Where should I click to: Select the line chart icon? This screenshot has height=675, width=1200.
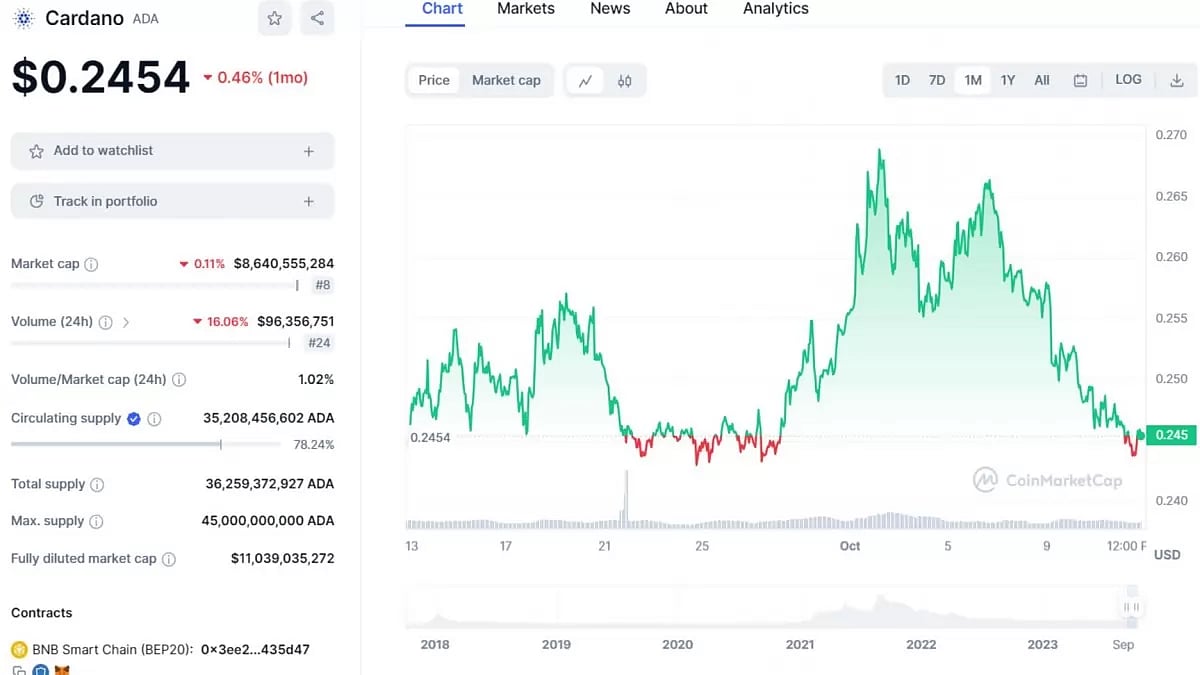585,80
